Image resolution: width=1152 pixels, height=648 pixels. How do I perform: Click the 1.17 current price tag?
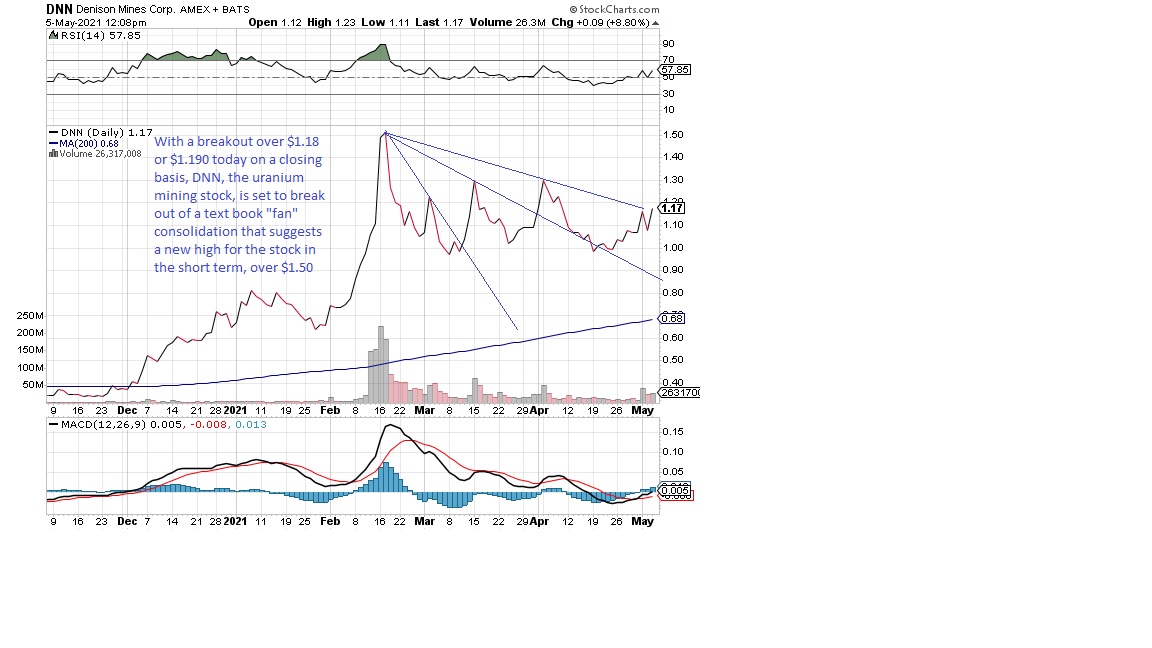point(672,208)
